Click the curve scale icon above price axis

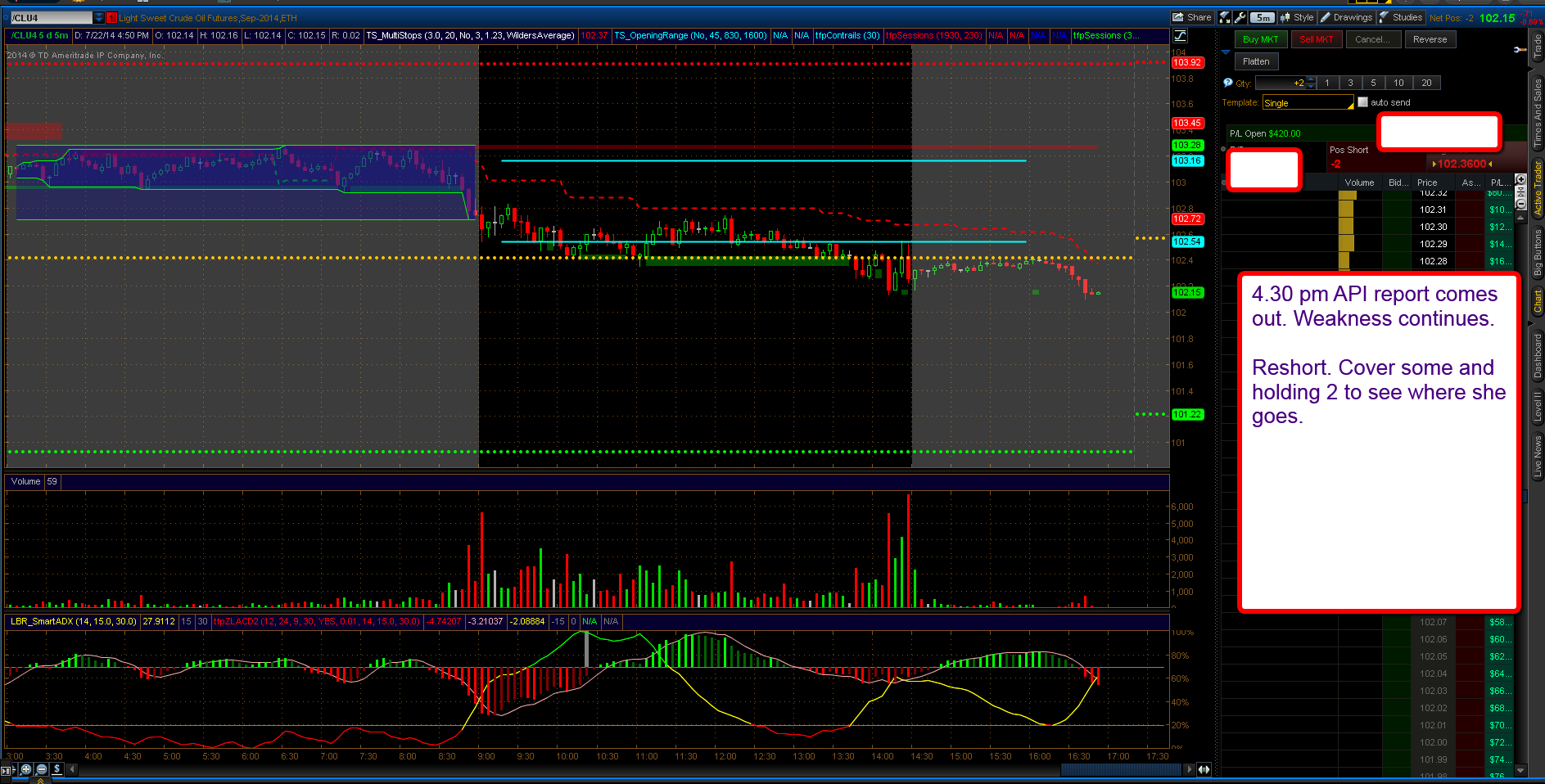tap(1181, 35)
